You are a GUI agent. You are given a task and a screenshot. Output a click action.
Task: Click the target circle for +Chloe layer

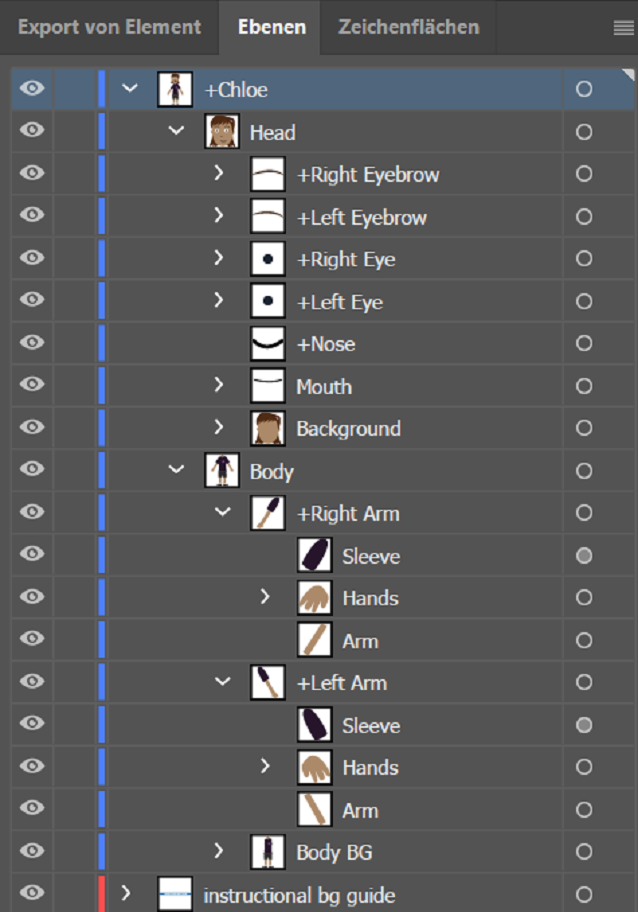point(584,89)
